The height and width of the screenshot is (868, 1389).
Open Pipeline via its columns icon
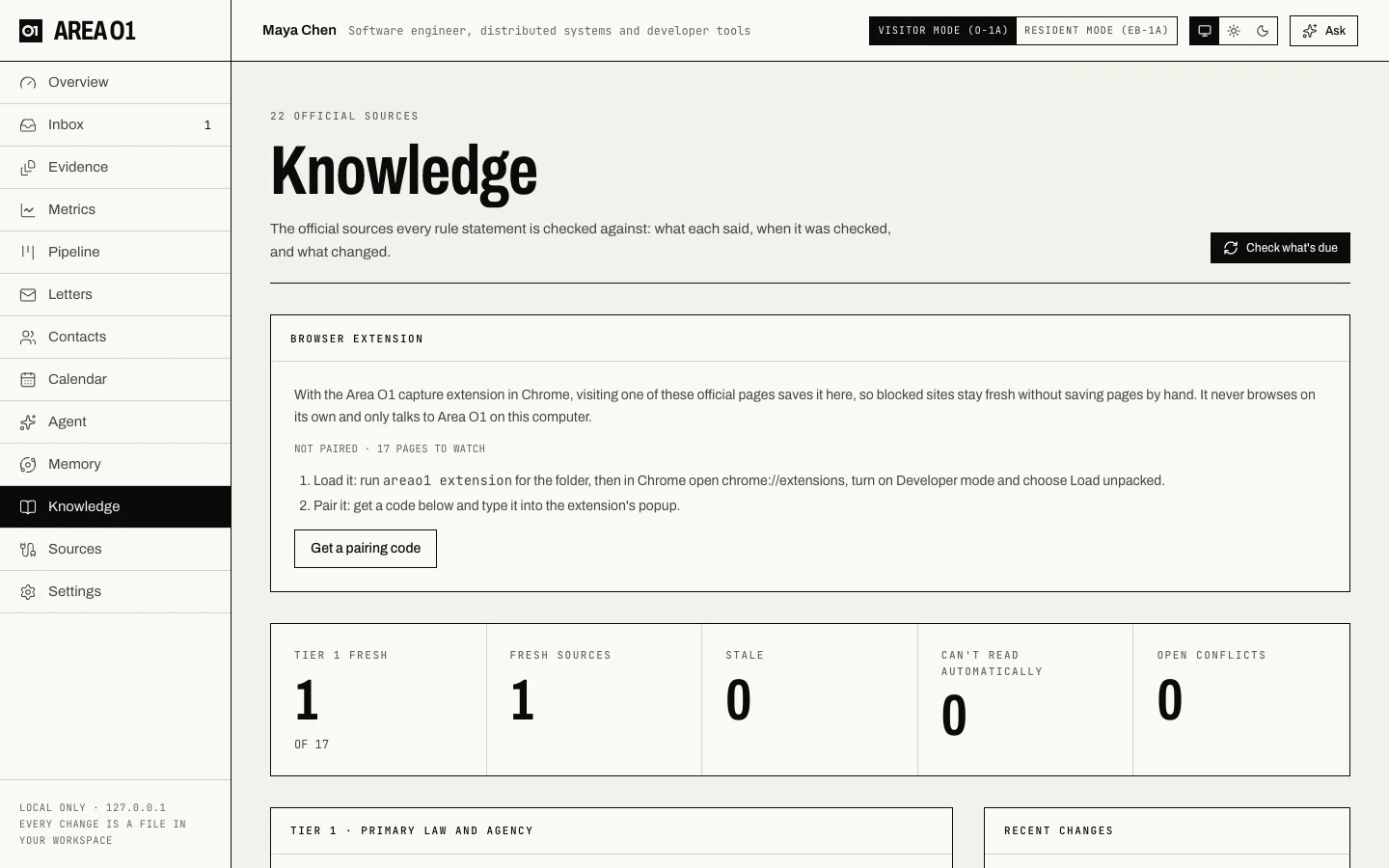coord(28,253)
